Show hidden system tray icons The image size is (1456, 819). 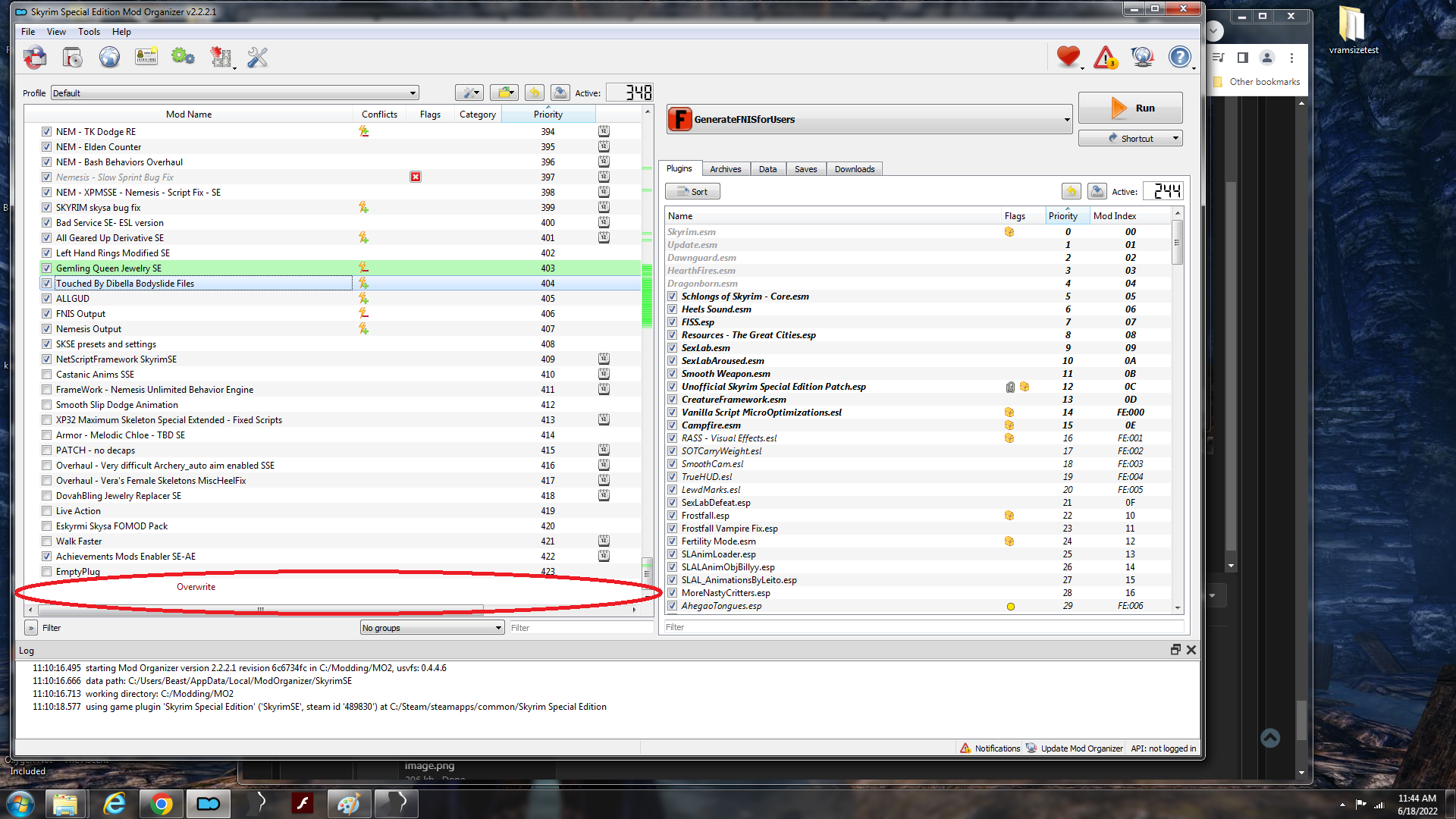pos(1342,805)
